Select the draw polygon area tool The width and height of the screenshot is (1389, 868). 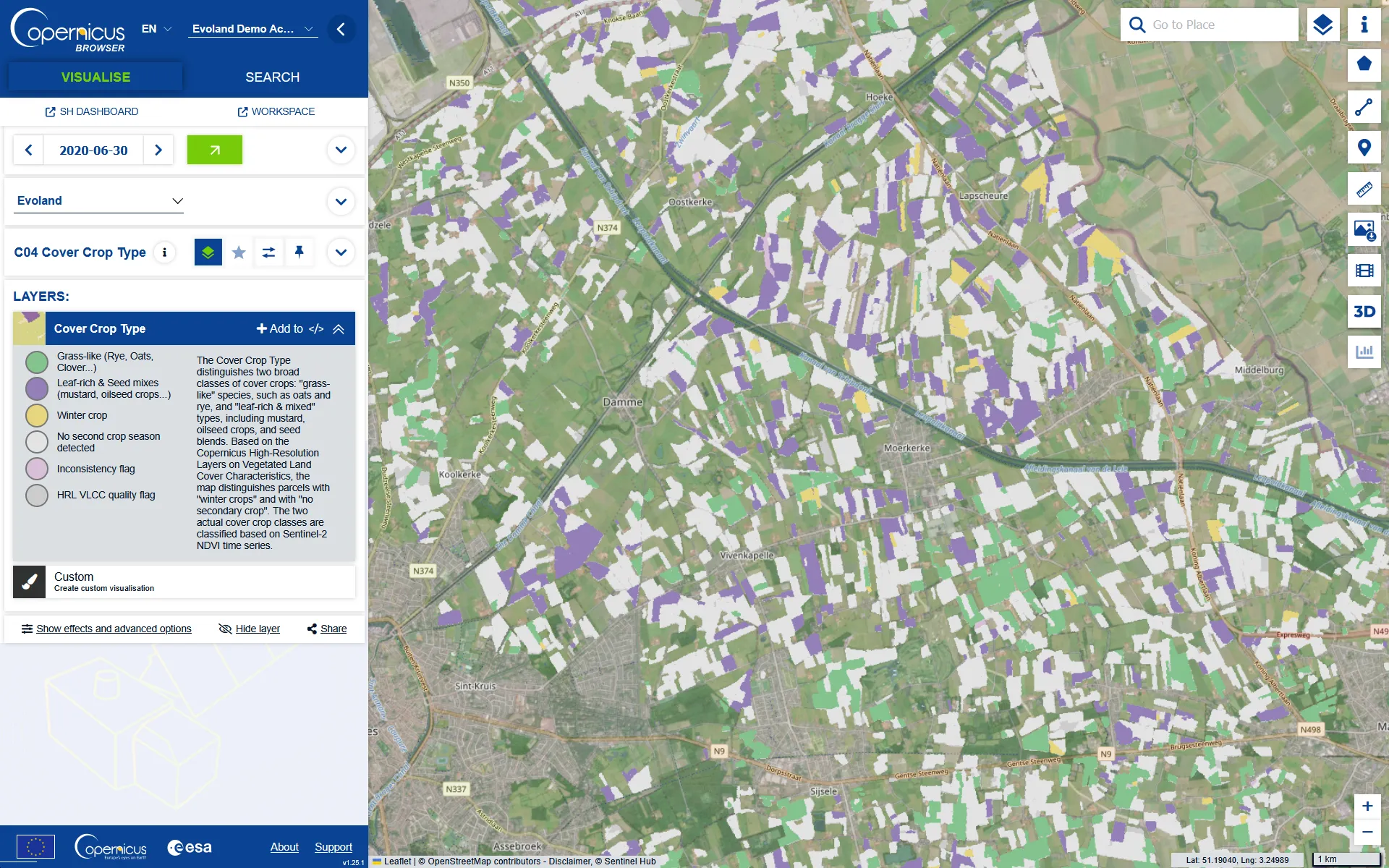(x=1364, y=65)
